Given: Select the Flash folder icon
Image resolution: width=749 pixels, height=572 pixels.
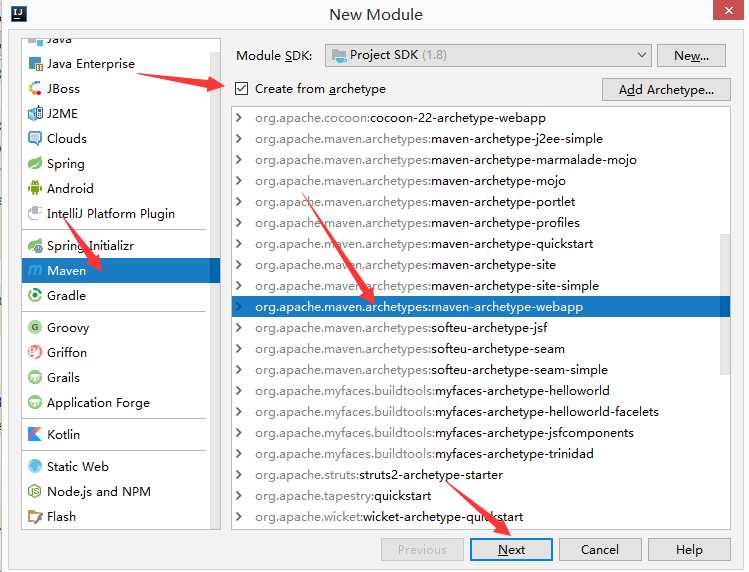Looking at the screenshot, I should click(x=35, y=517).
